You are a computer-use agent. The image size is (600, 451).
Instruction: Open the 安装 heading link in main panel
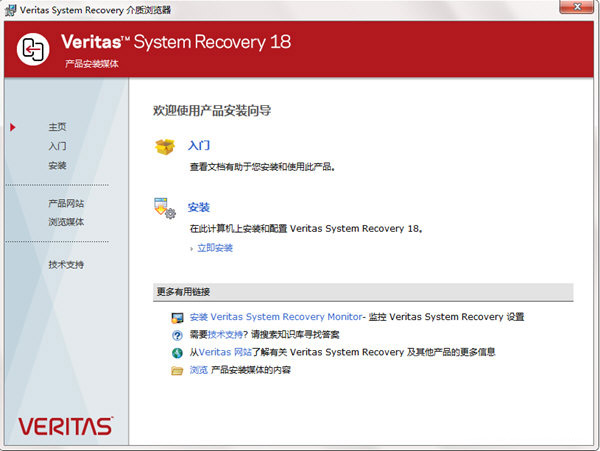[x=199, y=207]
